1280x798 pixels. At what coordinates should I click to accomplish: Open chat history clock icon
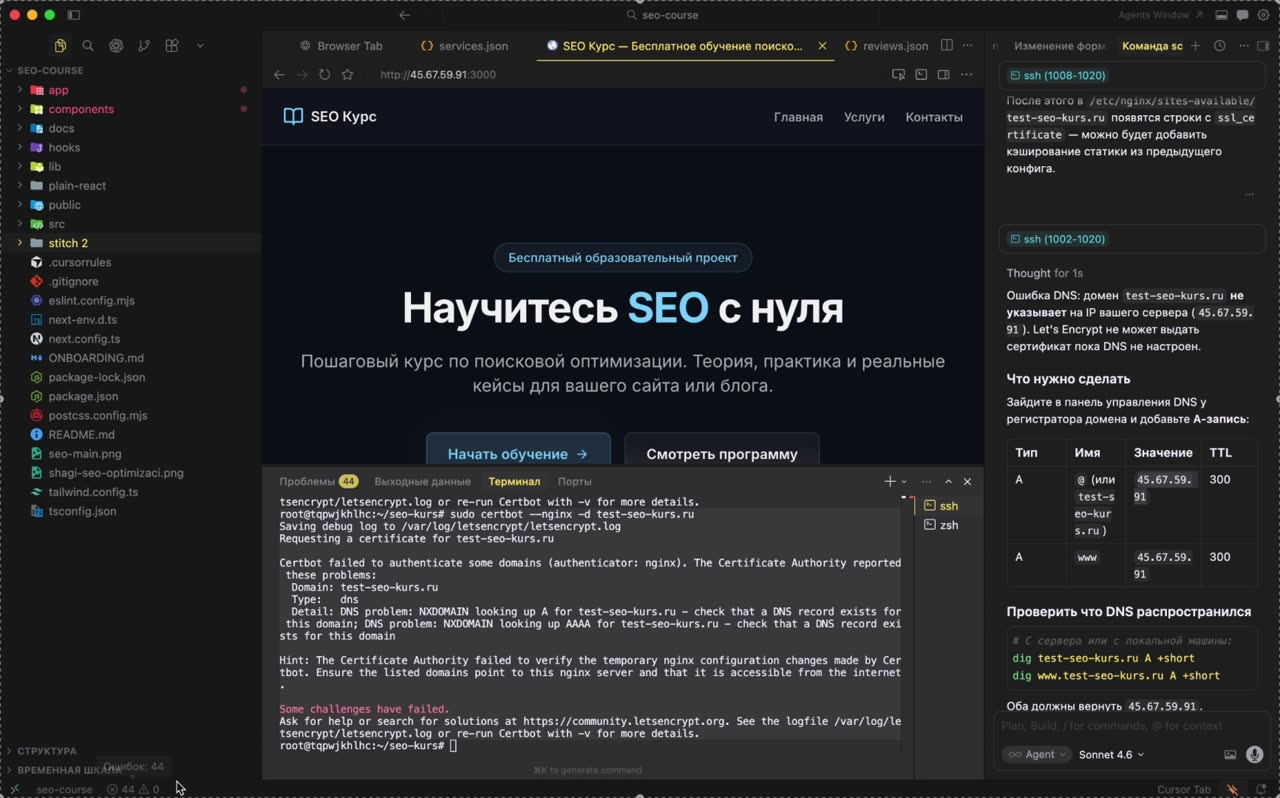pyautogui.click(x=1219, y=45)
